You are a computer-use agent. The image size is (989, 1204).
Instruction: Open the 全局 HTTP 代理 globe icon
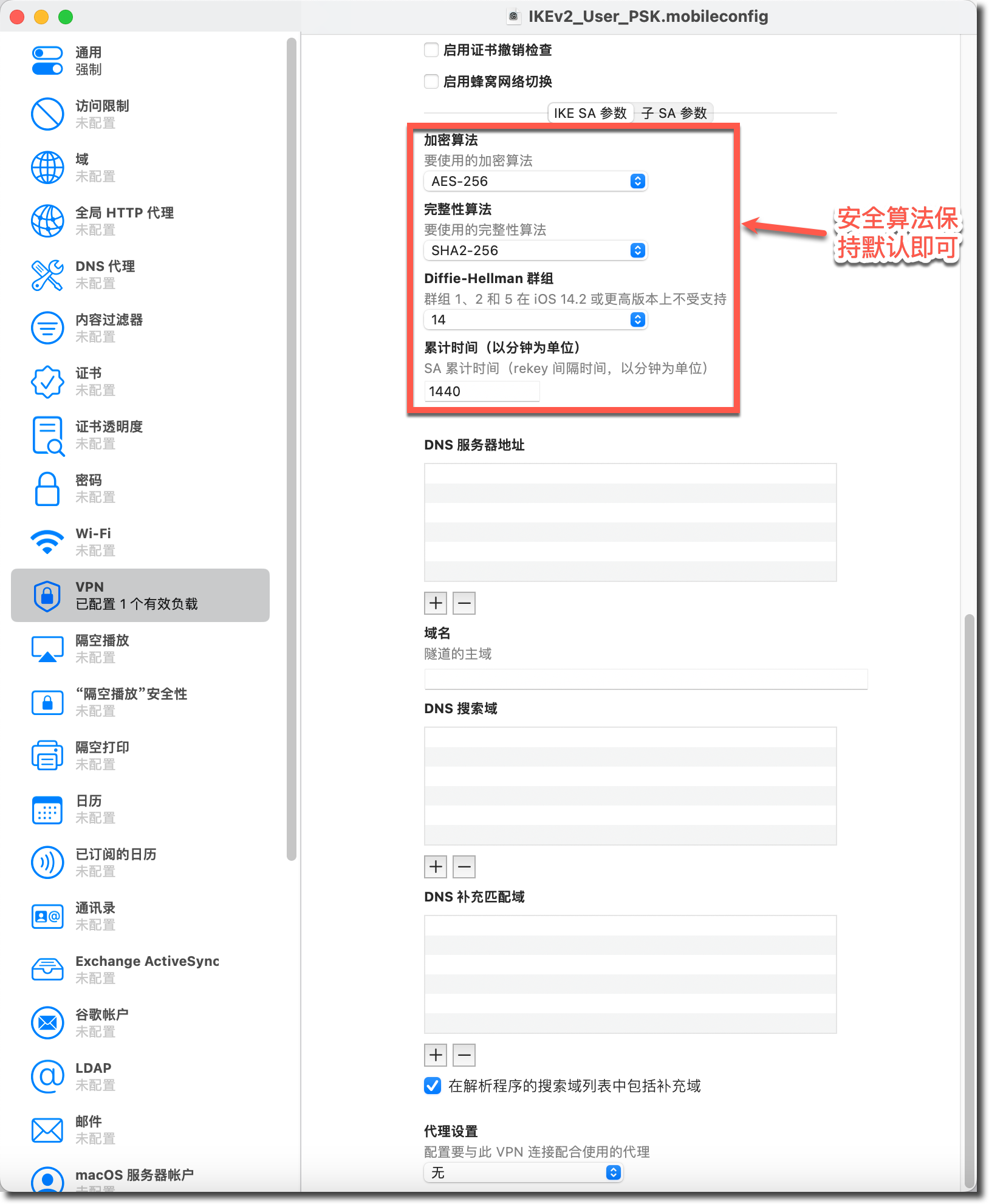(47, 221)
